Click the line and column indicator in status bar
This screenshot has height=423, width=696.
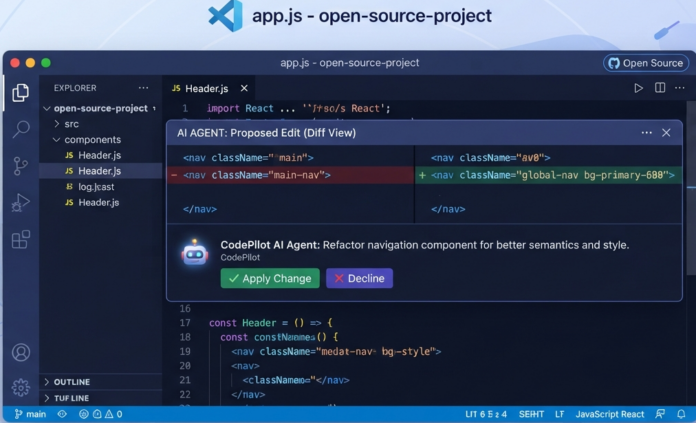tap(486, 414)
